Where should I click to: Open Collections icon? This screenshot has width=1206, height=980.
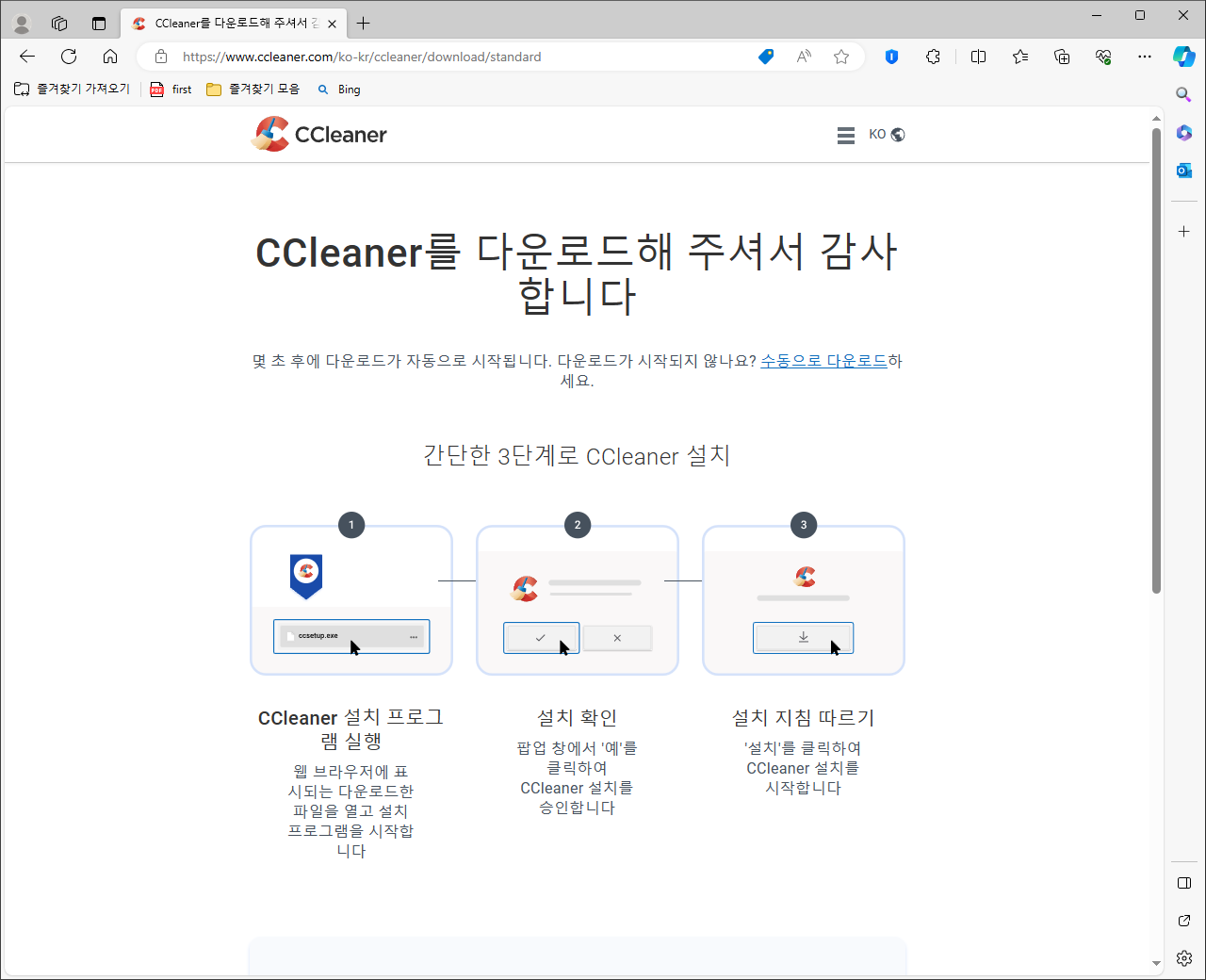(1062, 57)
